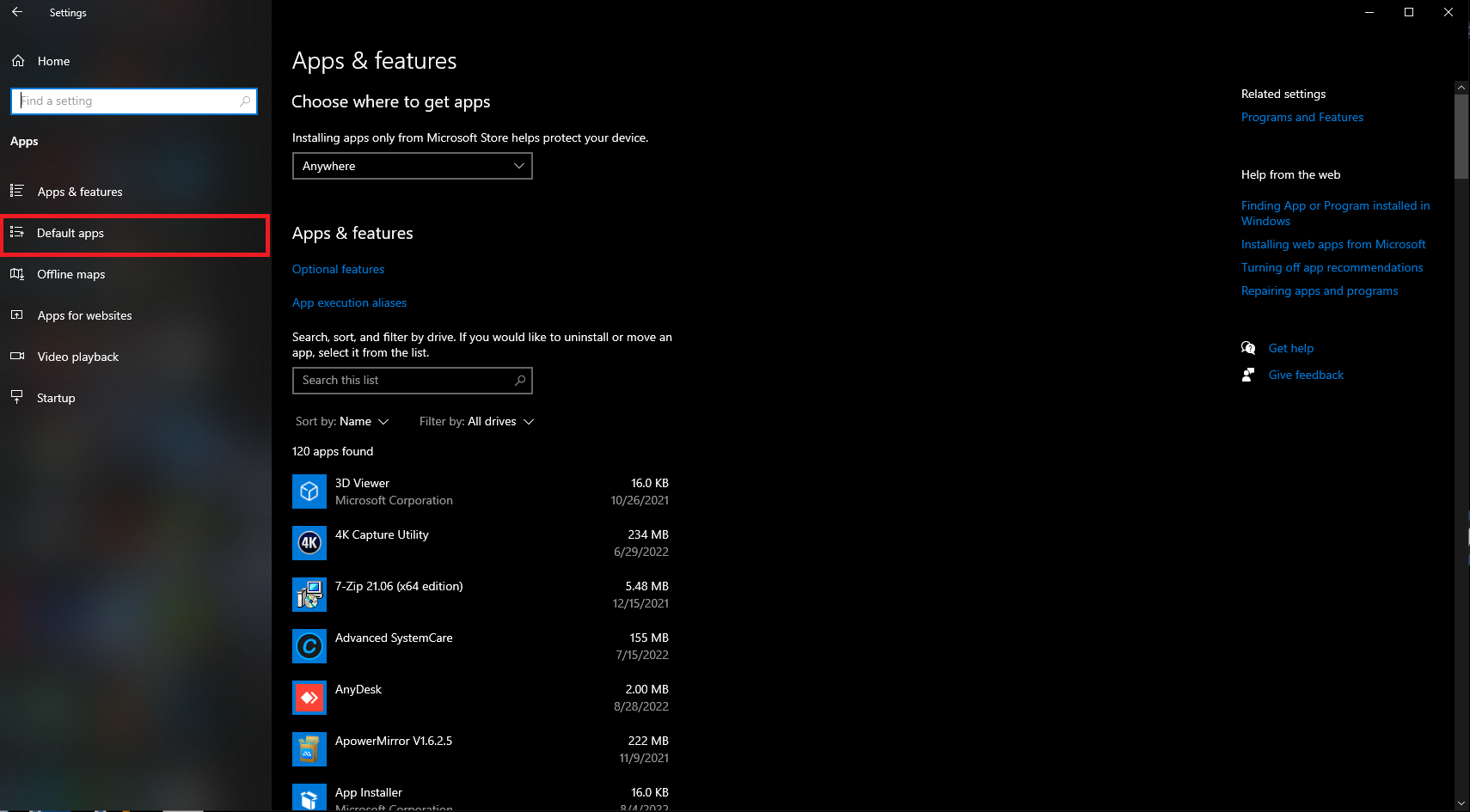Viewport: 1470px width, 812px height.
Task: Select the Advanced SystemCare icon
Action: pos(309,645)
